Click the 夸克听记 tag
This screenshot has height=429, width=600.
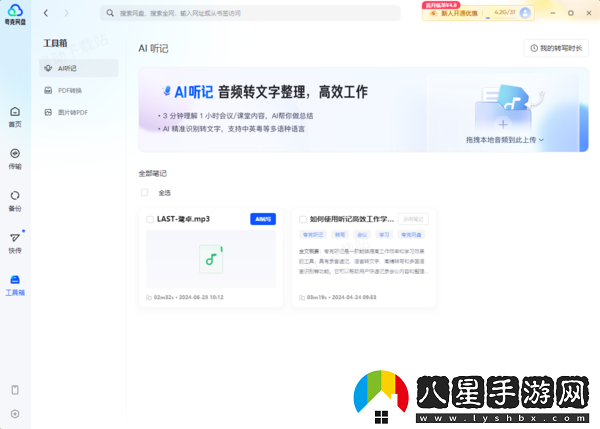[x=313, y=235]
